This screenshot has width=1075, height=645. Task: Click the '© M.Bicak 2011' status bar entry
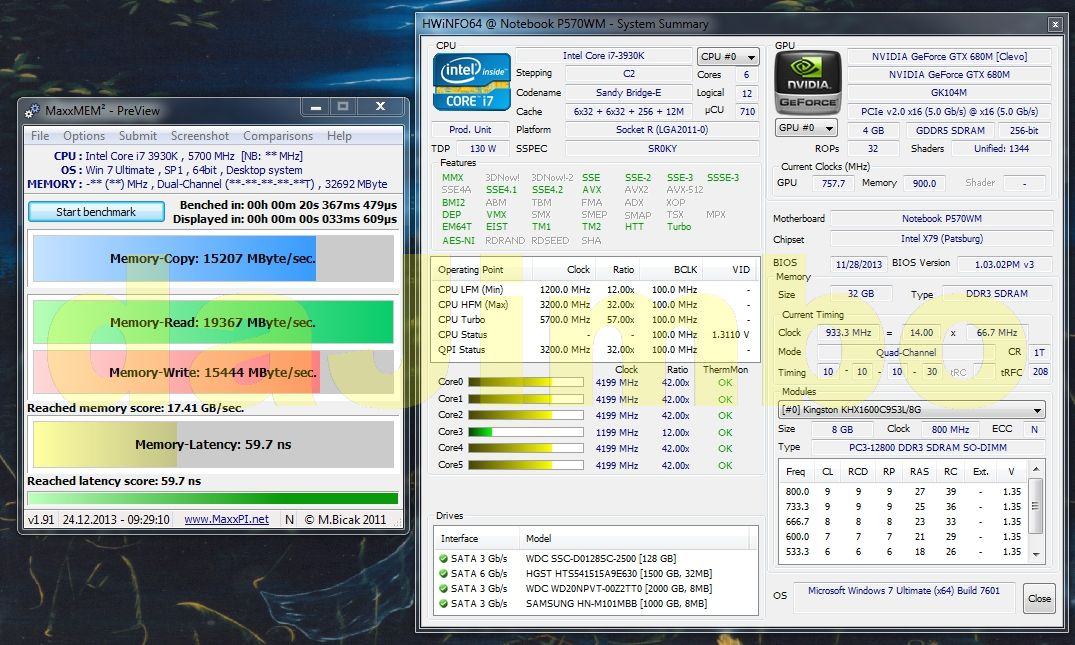[346, 520]
